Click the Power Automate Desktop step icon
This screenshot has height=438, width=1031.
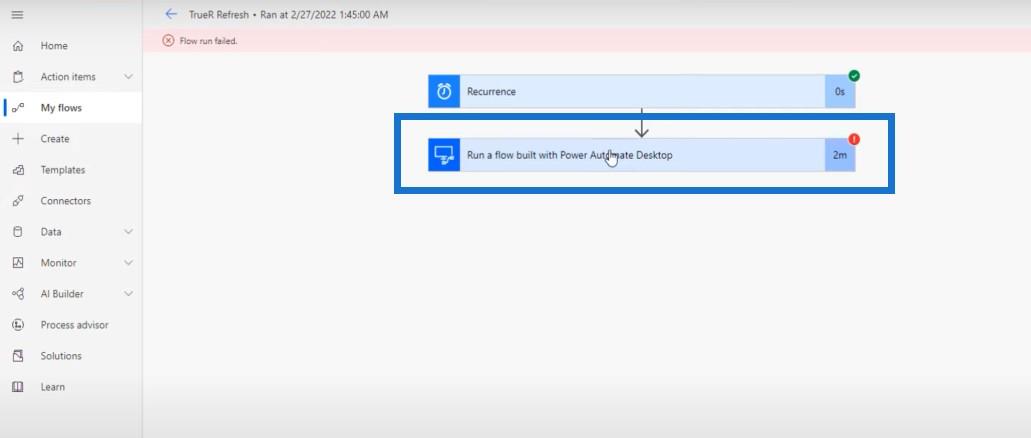[444, 155]
